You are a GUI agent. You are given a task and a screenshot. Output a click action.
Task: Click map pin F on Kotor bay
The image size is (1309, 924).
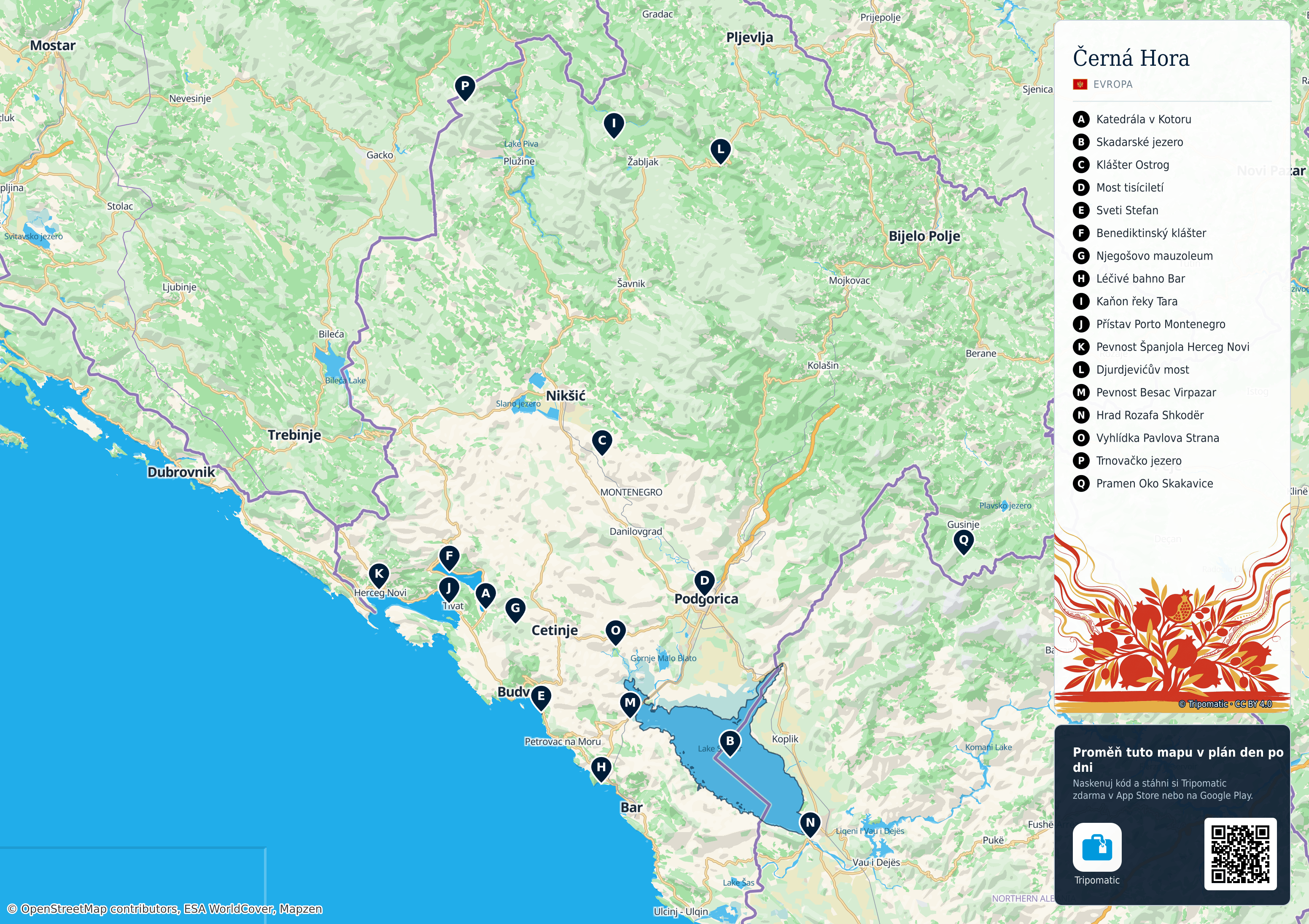449,558
